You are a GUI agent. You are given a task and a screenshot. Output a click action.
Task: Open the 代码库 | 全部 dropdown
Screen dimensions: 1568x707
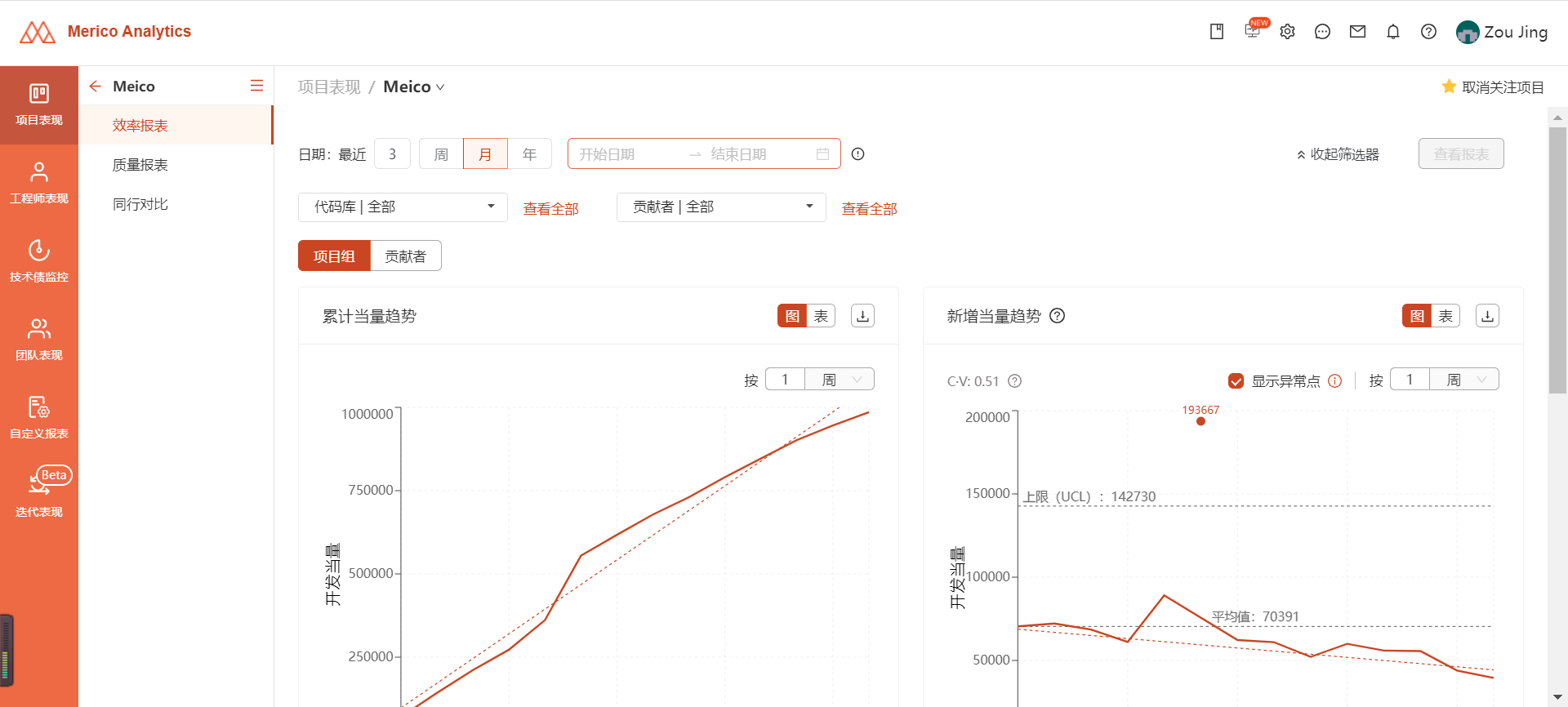(403, 207)
